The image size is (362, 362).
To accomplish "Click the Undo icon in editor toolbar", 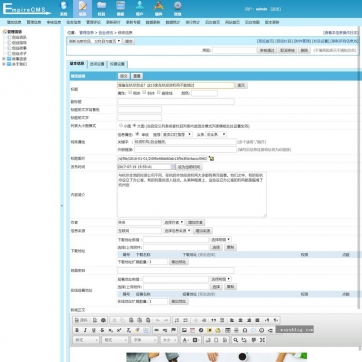I will 158,320.
